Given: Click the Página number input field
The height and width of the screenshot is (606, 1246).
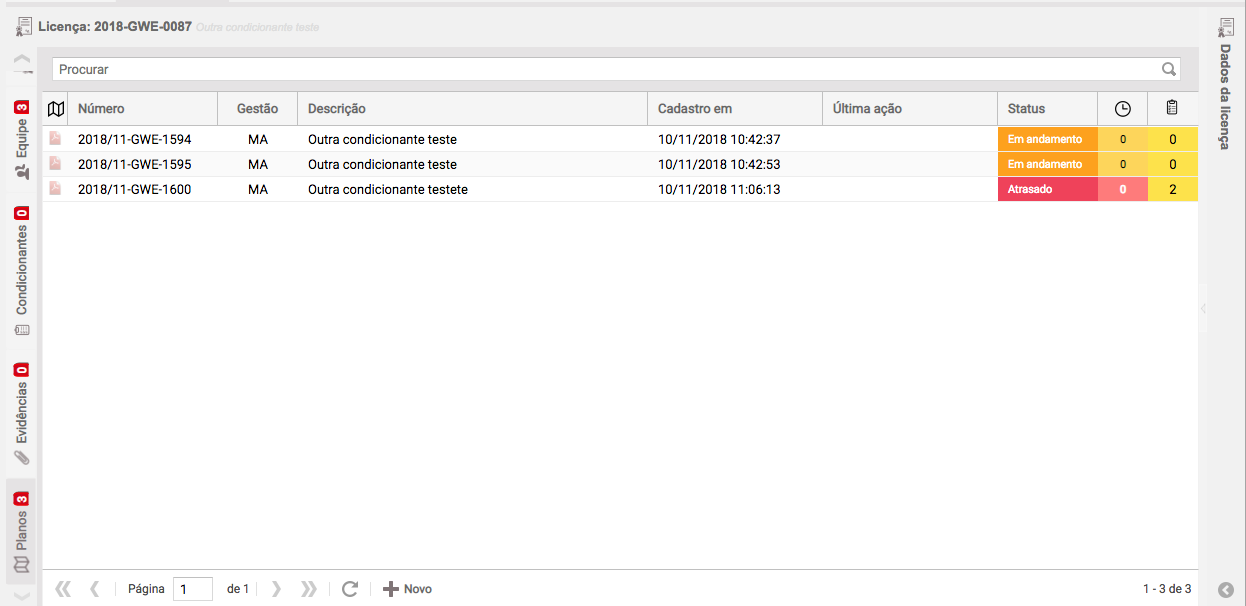Looking at the screenshot, I should tap(193, 589).
